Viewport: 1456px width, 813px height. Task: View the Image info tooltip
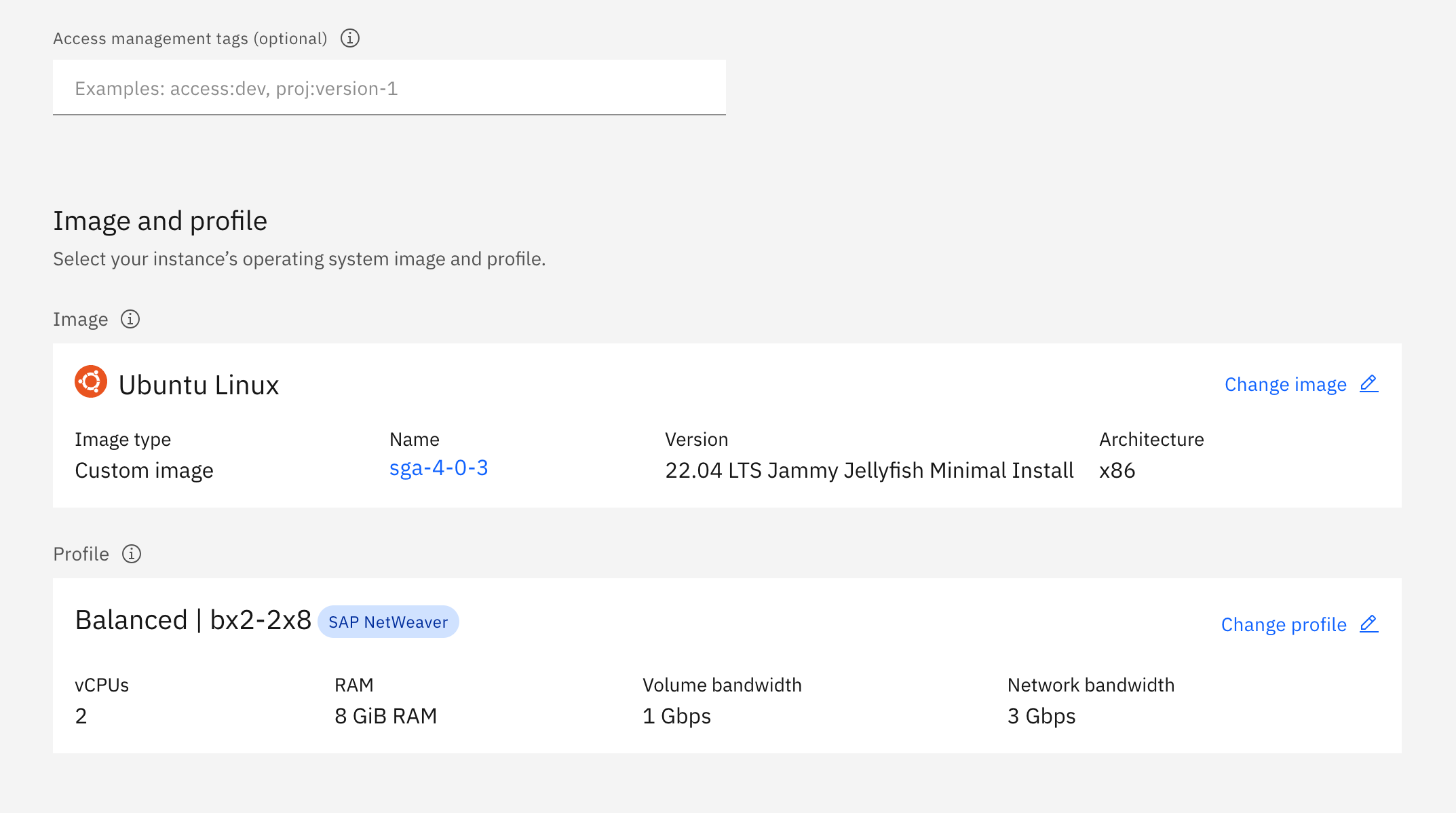[131, 319]
